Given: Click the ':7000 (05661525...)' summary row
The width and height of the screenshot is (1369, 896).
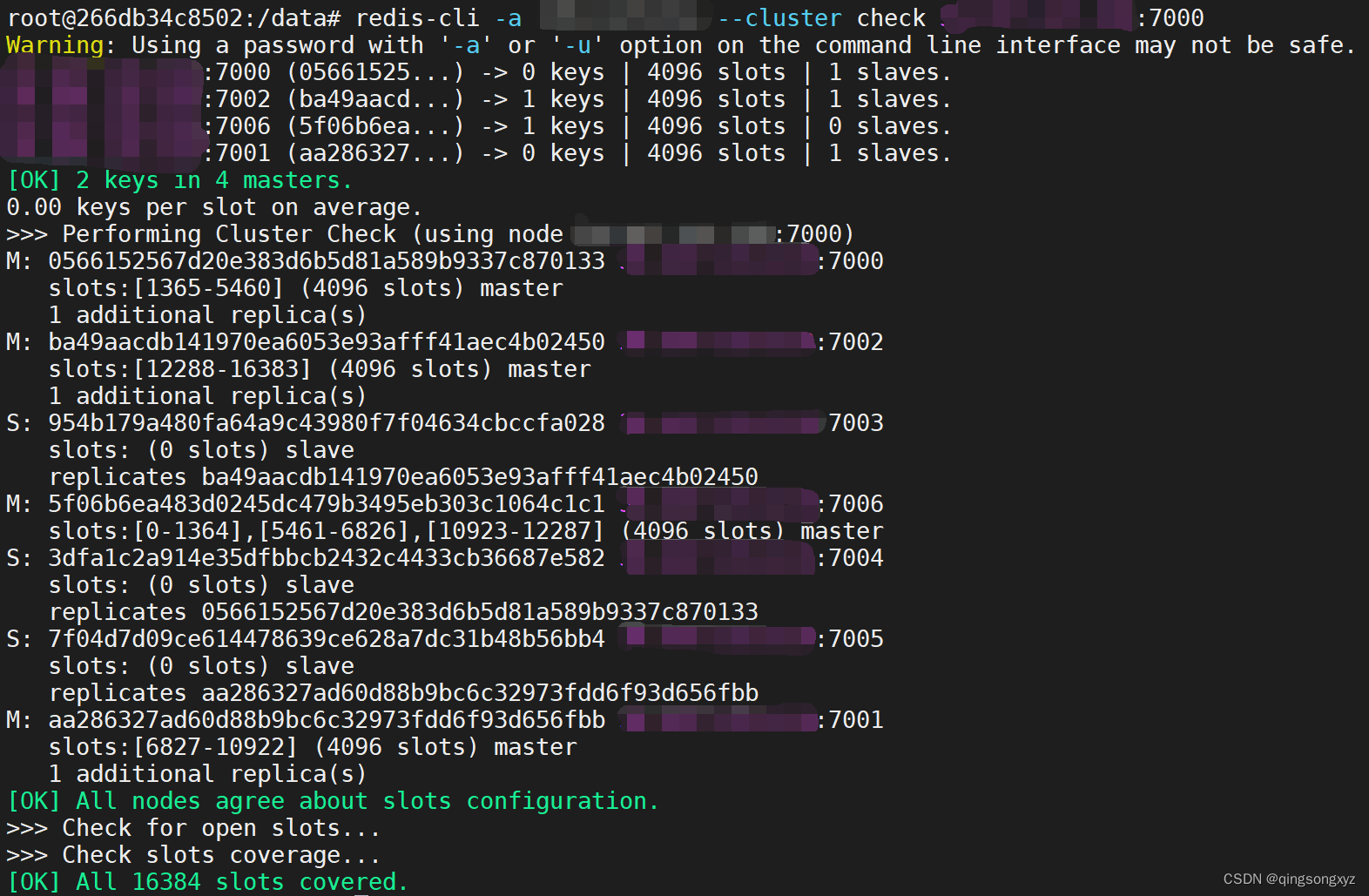Looking at the screenshot, I should pyautogui.click(x=577, y=72).
